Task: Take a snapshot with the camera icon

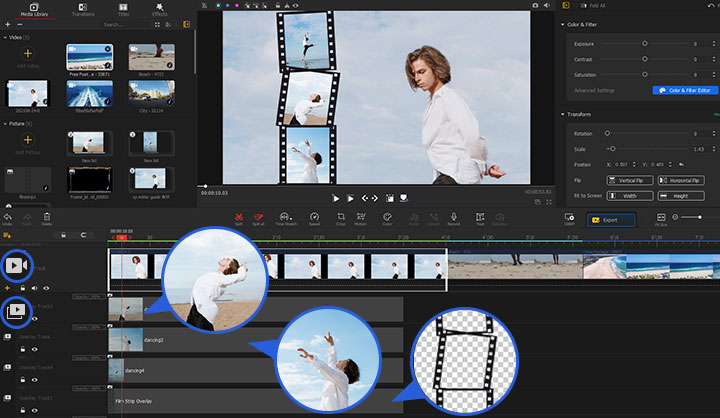Action: (x=535, y=6)
